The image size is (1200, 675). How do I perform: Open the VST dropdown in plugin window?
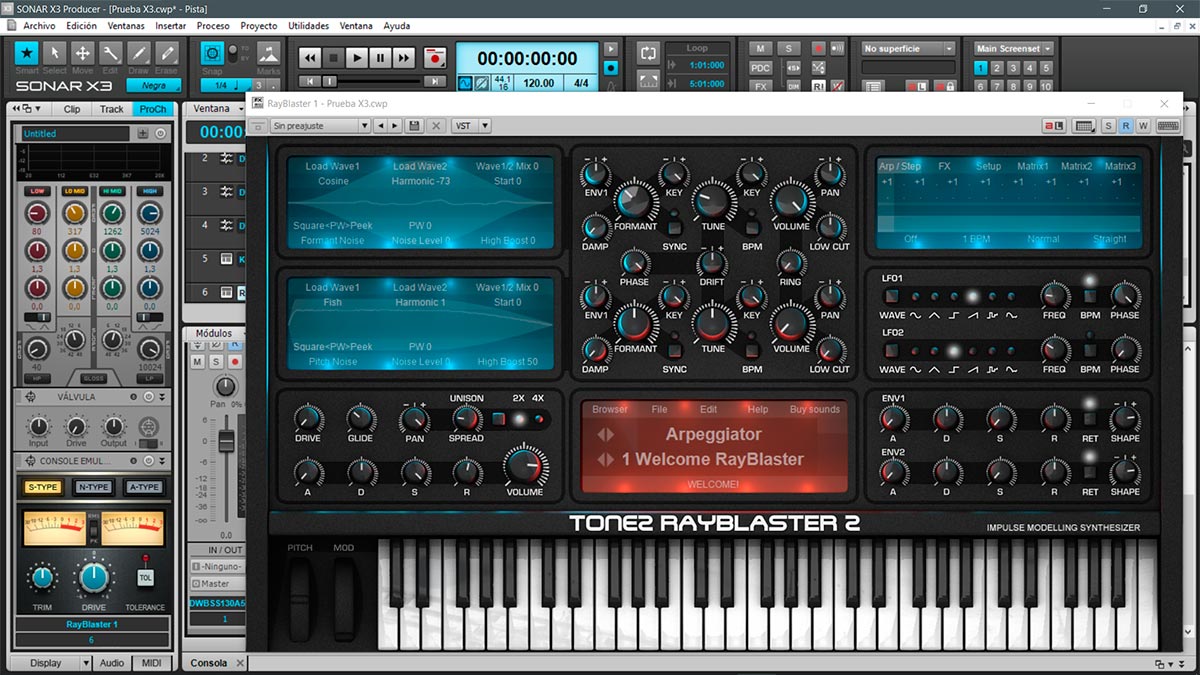click(x=471, y=126)
